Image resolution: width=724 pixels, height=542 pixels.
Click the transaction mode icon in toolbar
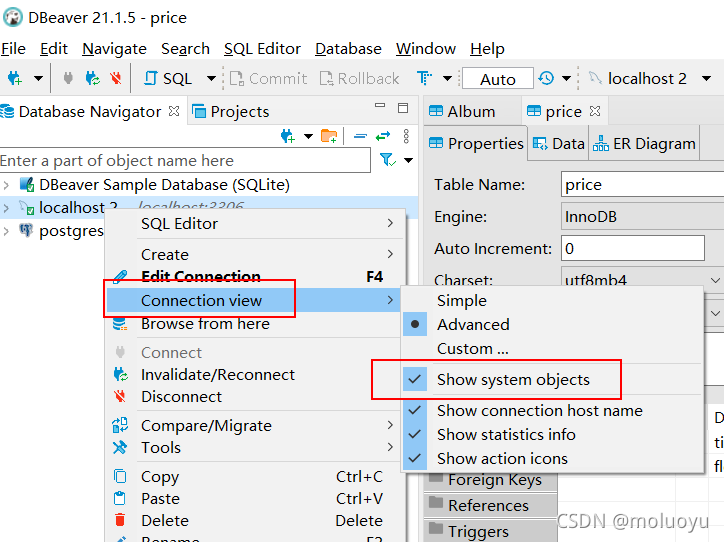(x=424, y=78)
